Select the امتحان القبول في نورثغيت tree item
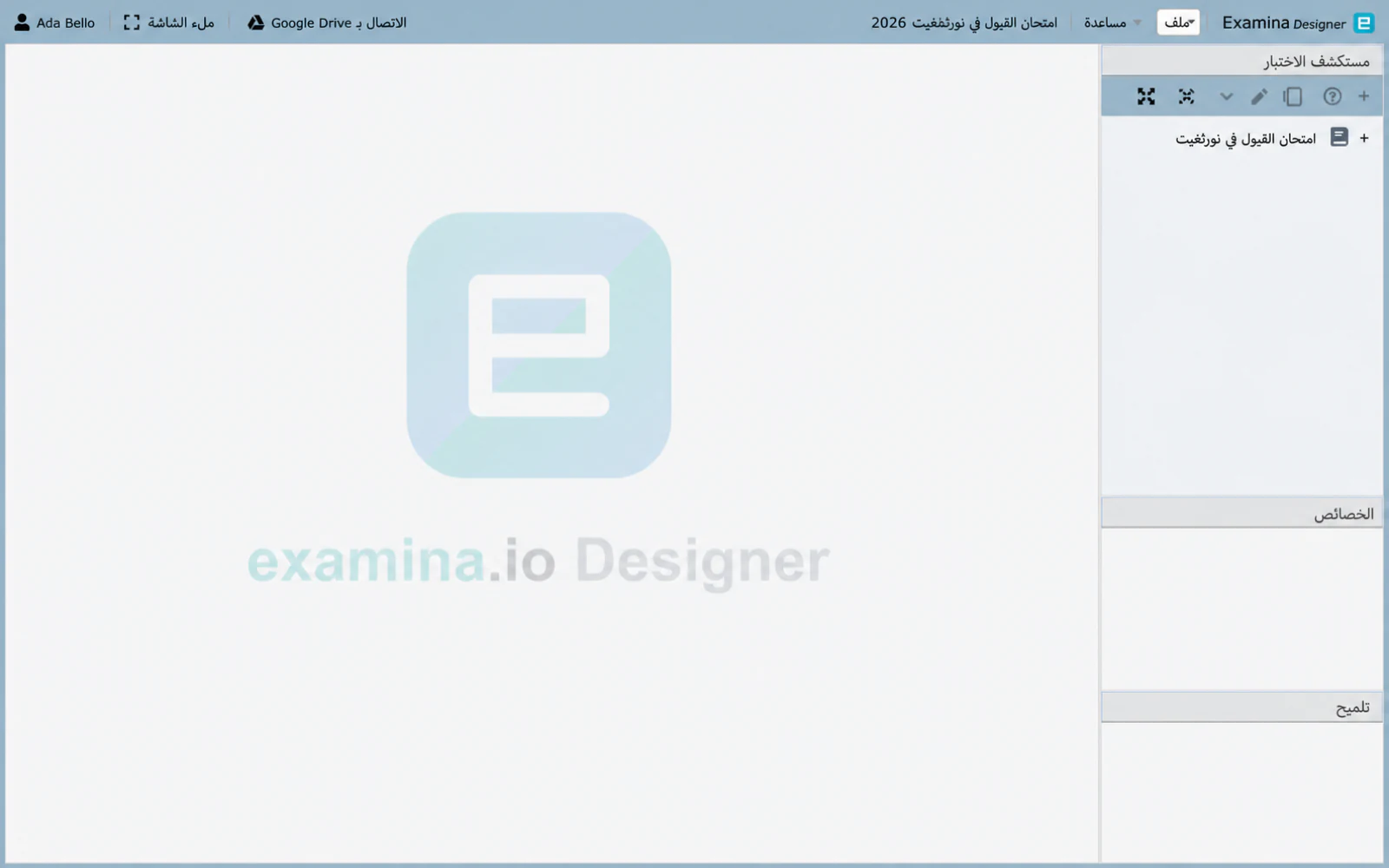Screen dimensions: 1389x868 pyautogui.click(x=1246, y=138)
